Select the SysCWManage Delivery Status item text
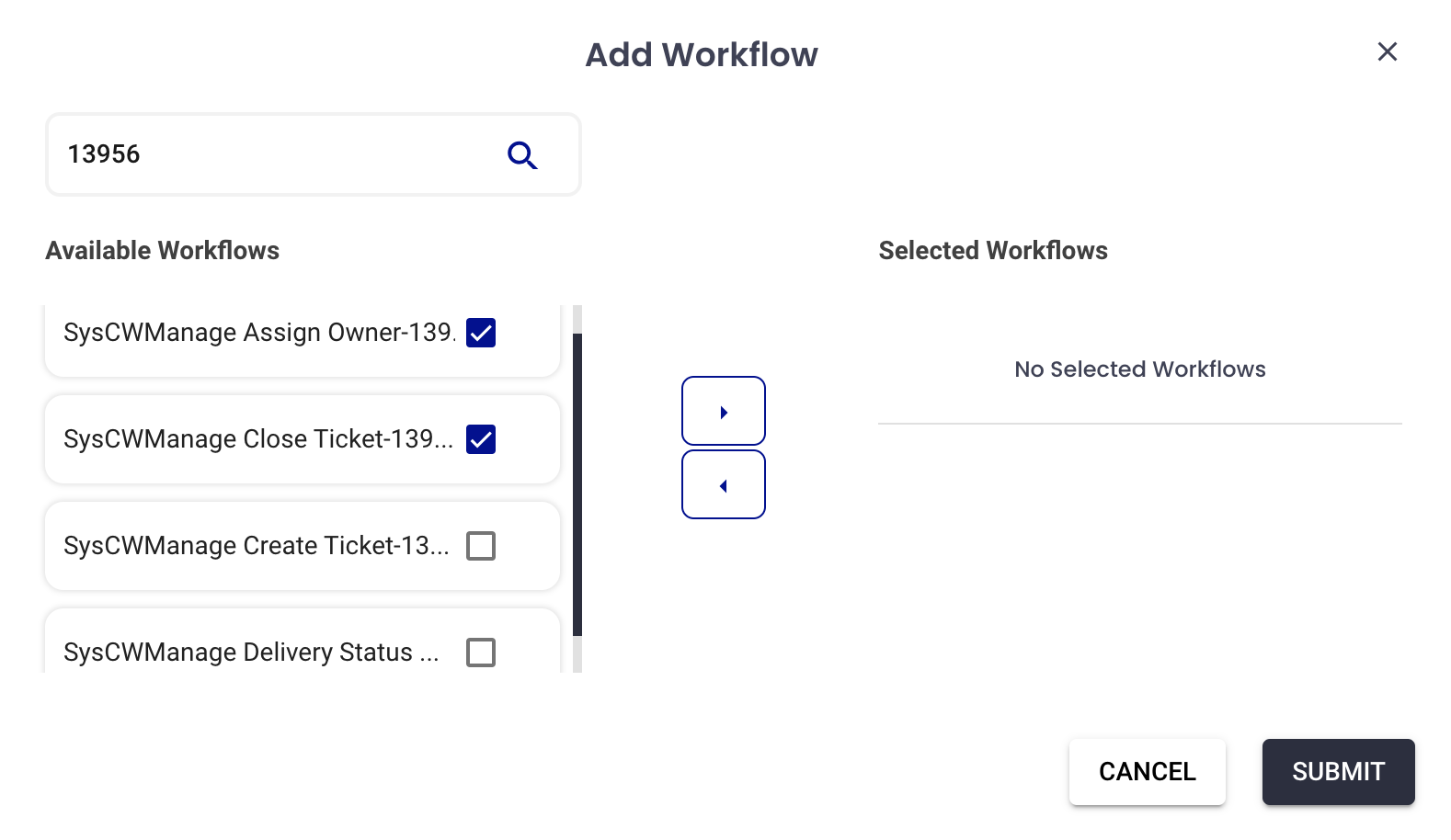 (x=250, y=653)
